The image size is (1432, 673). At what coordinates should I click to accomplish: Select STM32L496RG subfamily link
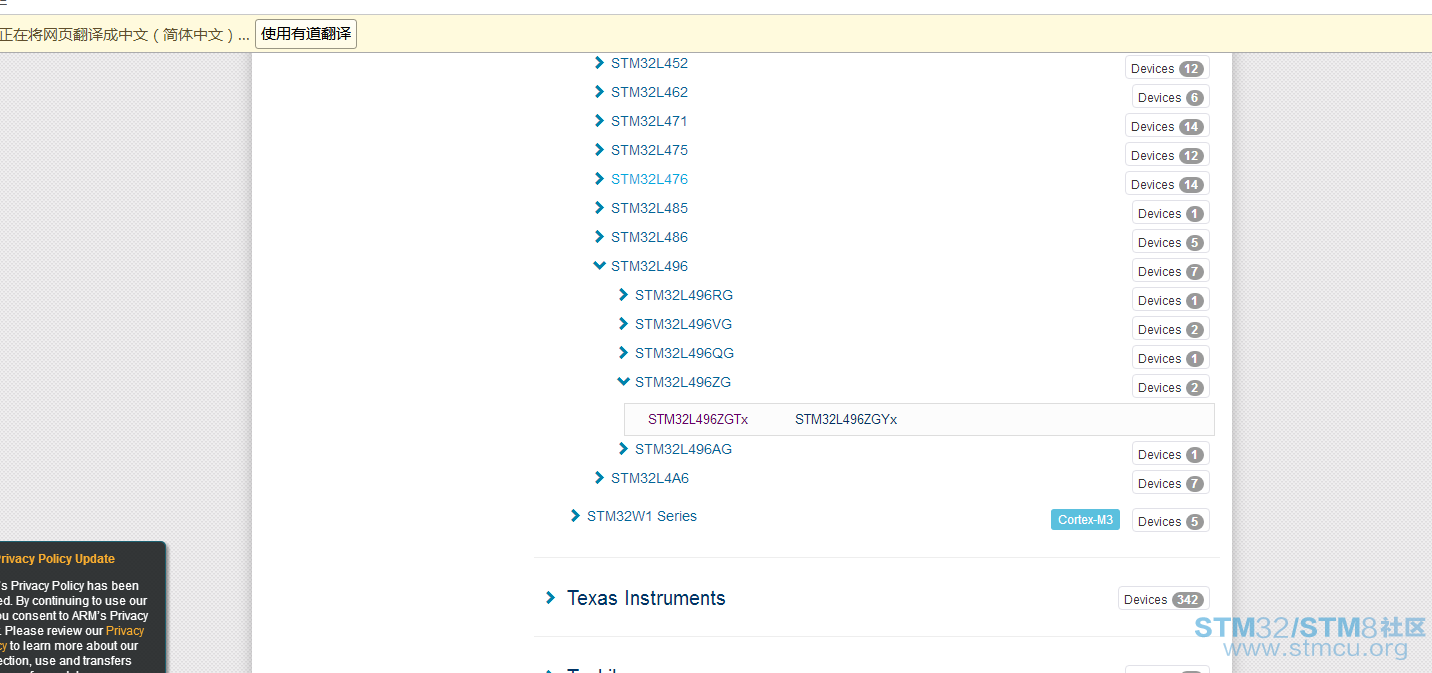click(x=684, y=295)
